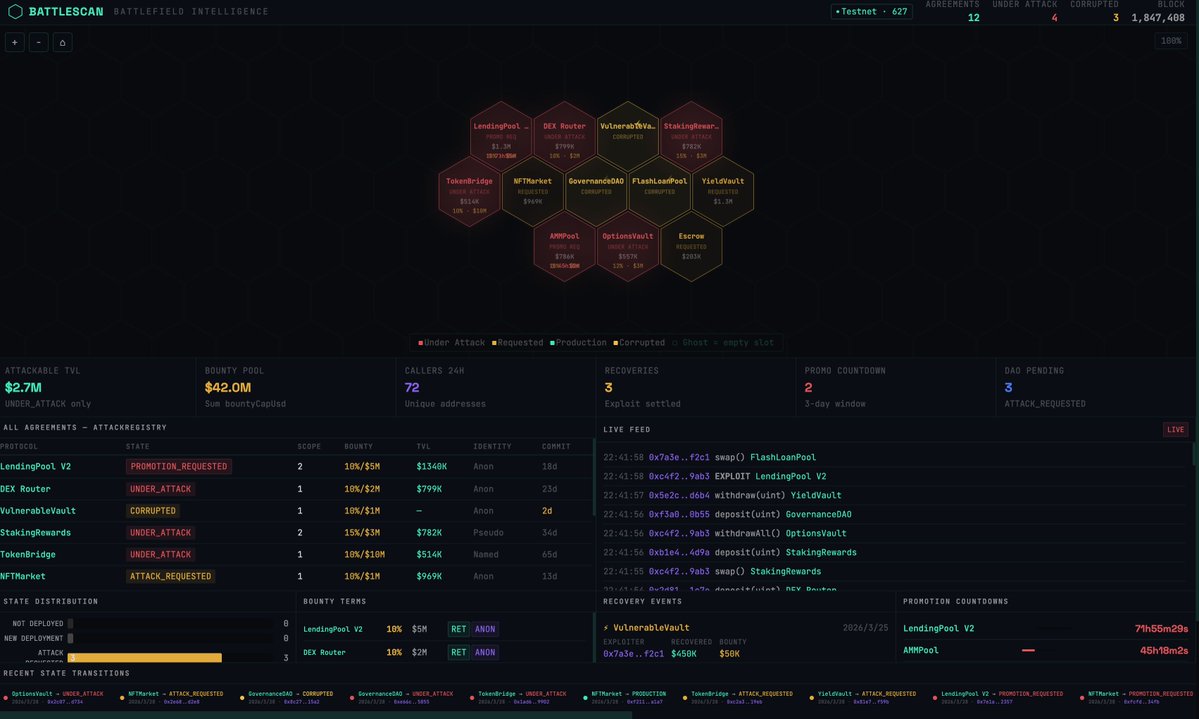The image size is (1199, 719).
Task: Click the BattleScan hexagon logo icon
Action: click(x=15, y=11)
